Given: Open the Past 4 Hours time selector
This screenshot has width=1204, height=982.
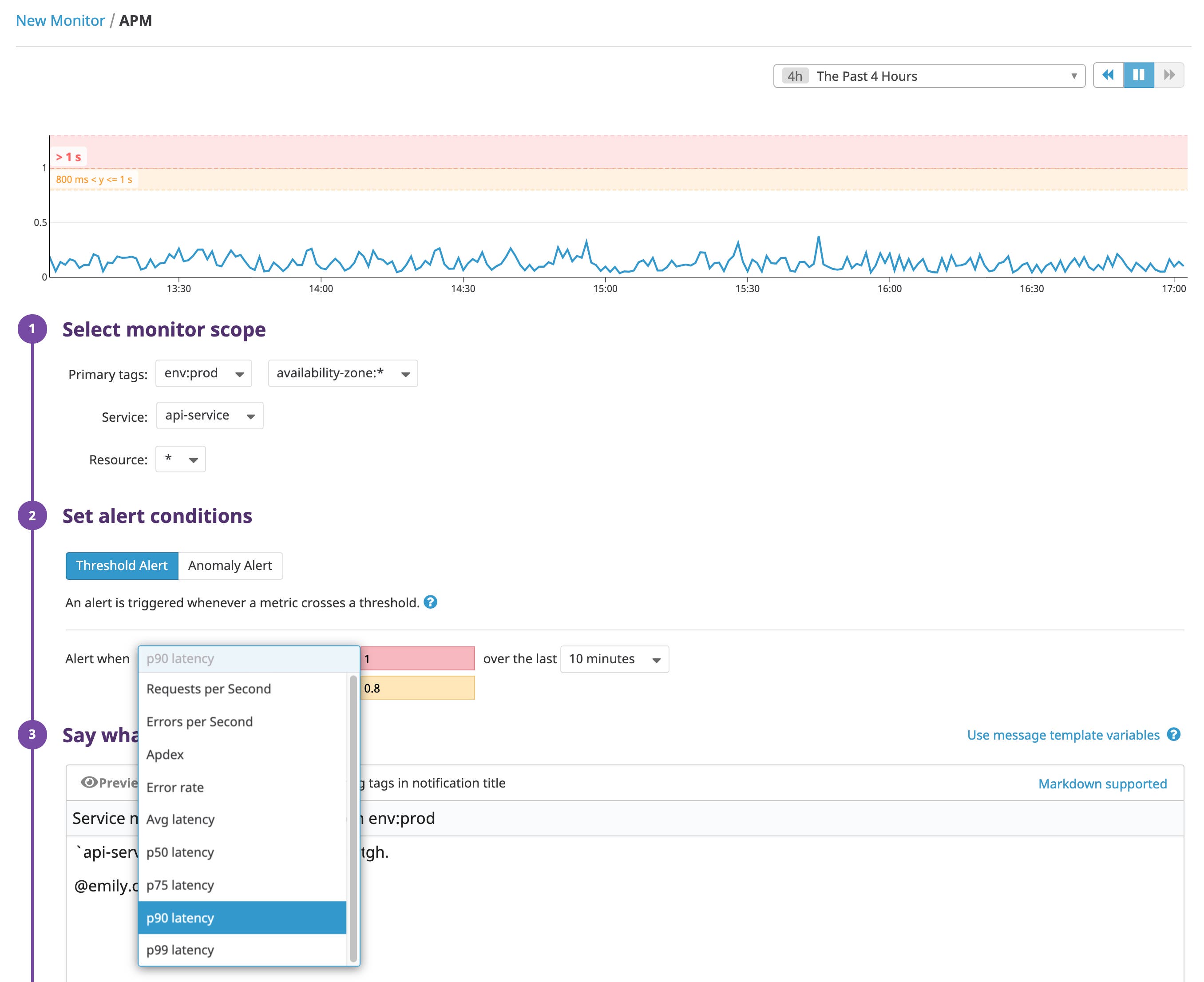Looking at the screenshot, I should point(929,75).
